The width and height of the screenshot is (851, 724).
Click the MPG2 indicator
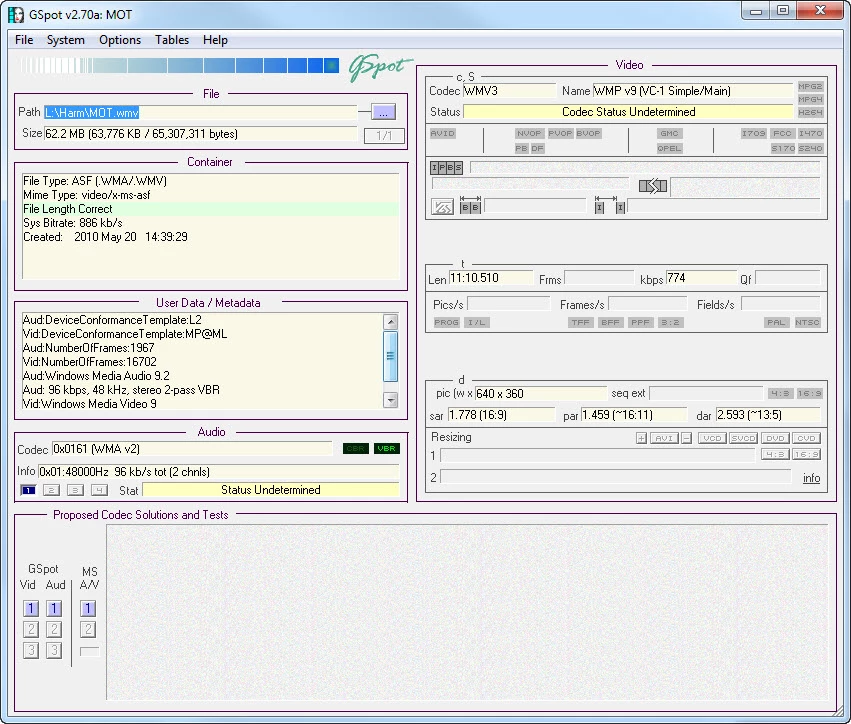pos(810,86)
